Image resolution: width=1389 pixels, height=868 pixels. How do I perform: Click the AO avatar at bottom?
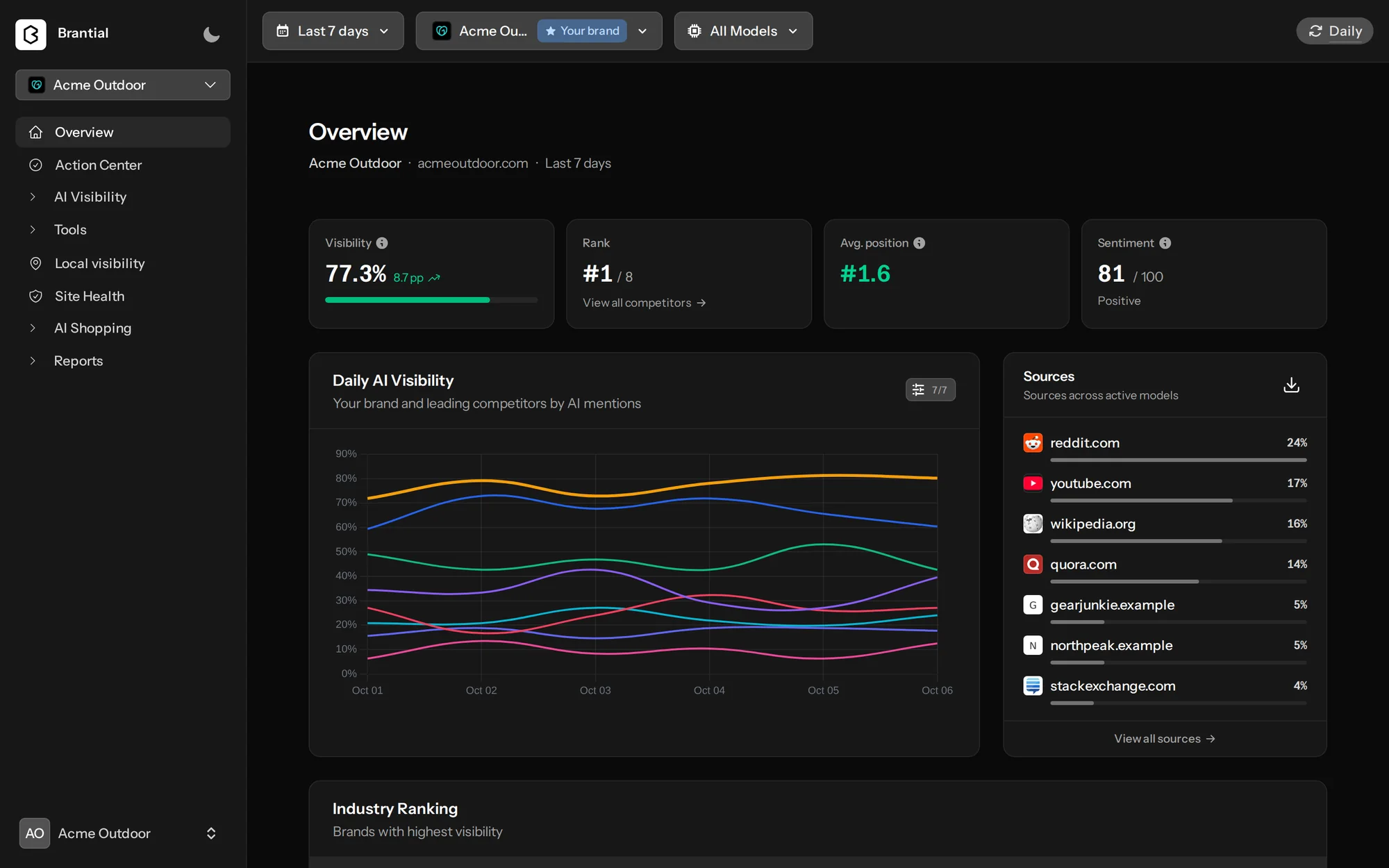click(x=35, y=833)
